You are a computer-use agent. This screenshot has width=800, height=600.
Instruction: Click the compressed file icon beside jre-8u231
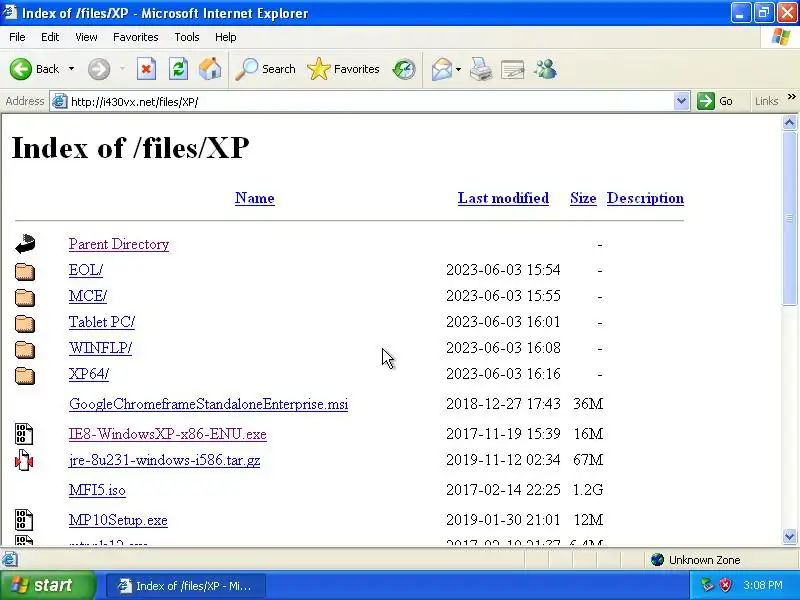pyautogui.click(x=24, y=460)
